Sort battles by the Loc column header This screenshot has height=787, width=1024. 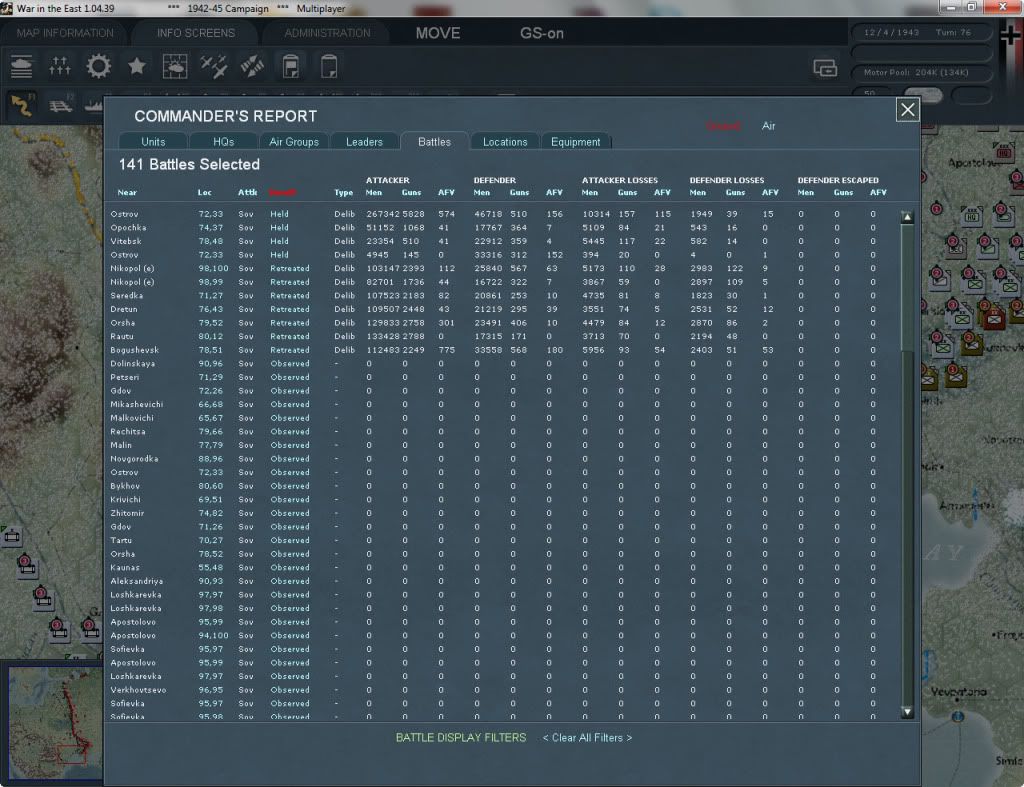[204, 193]
